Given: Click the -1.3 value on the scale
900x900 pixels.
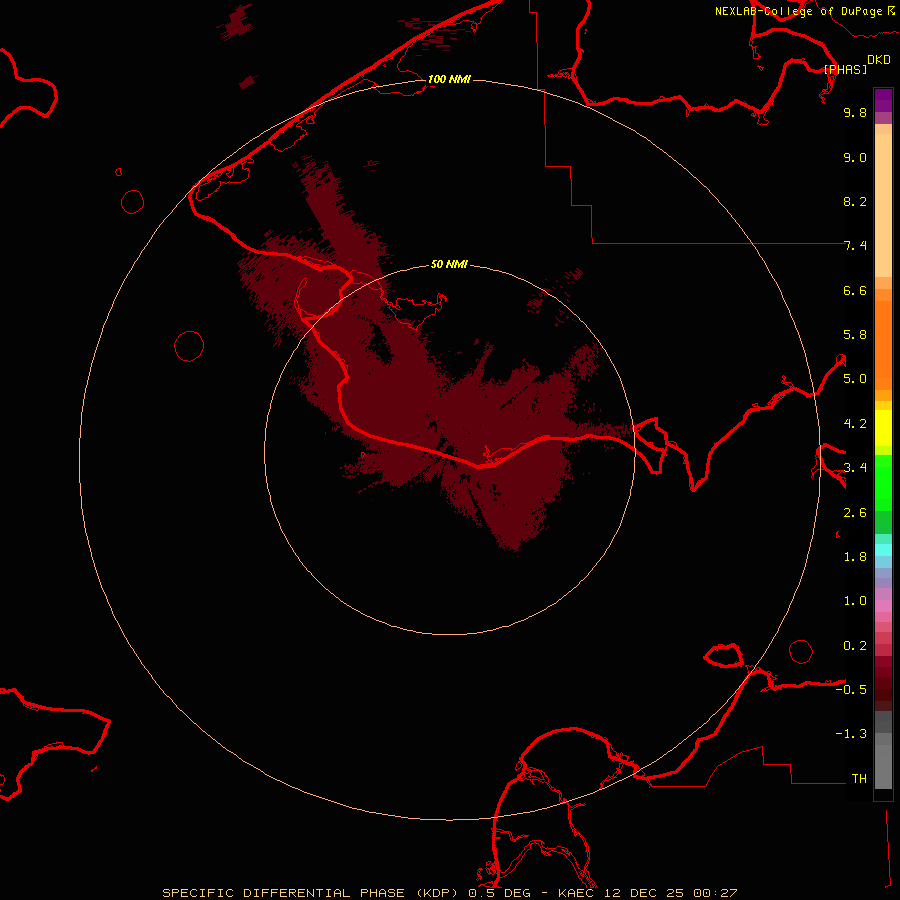Looking at the screenshot, I should click(851, 734).
